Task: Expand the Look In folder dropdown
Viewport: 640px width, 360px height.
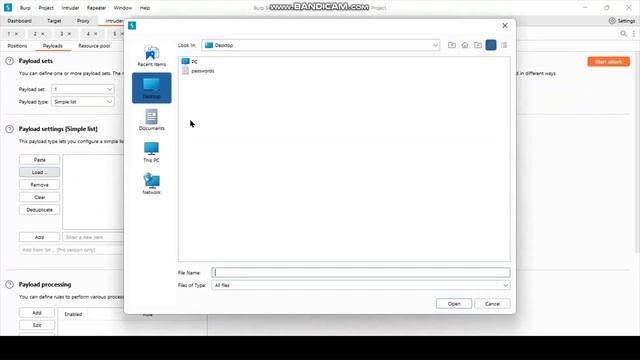Action: [x=435, y=45]
